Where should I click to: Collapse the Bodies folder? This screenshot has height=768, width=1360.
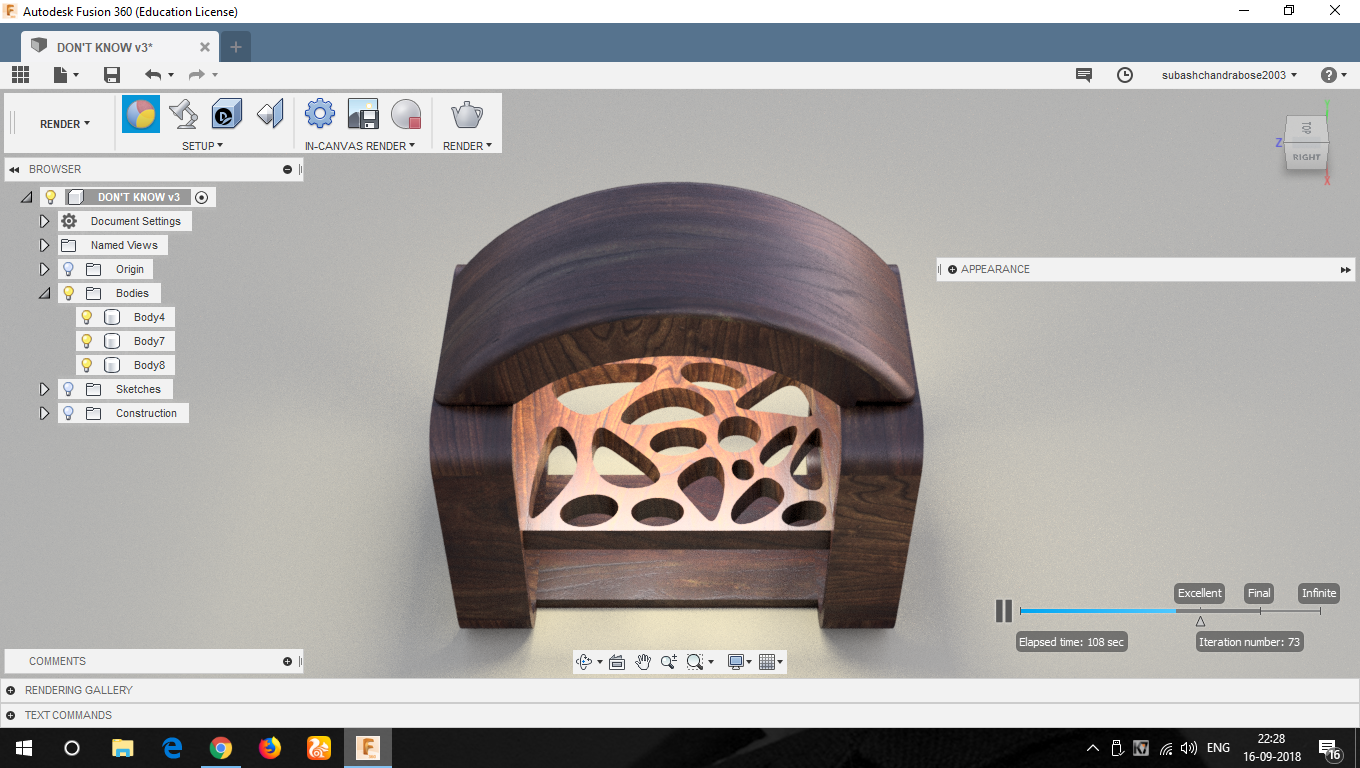44,292
